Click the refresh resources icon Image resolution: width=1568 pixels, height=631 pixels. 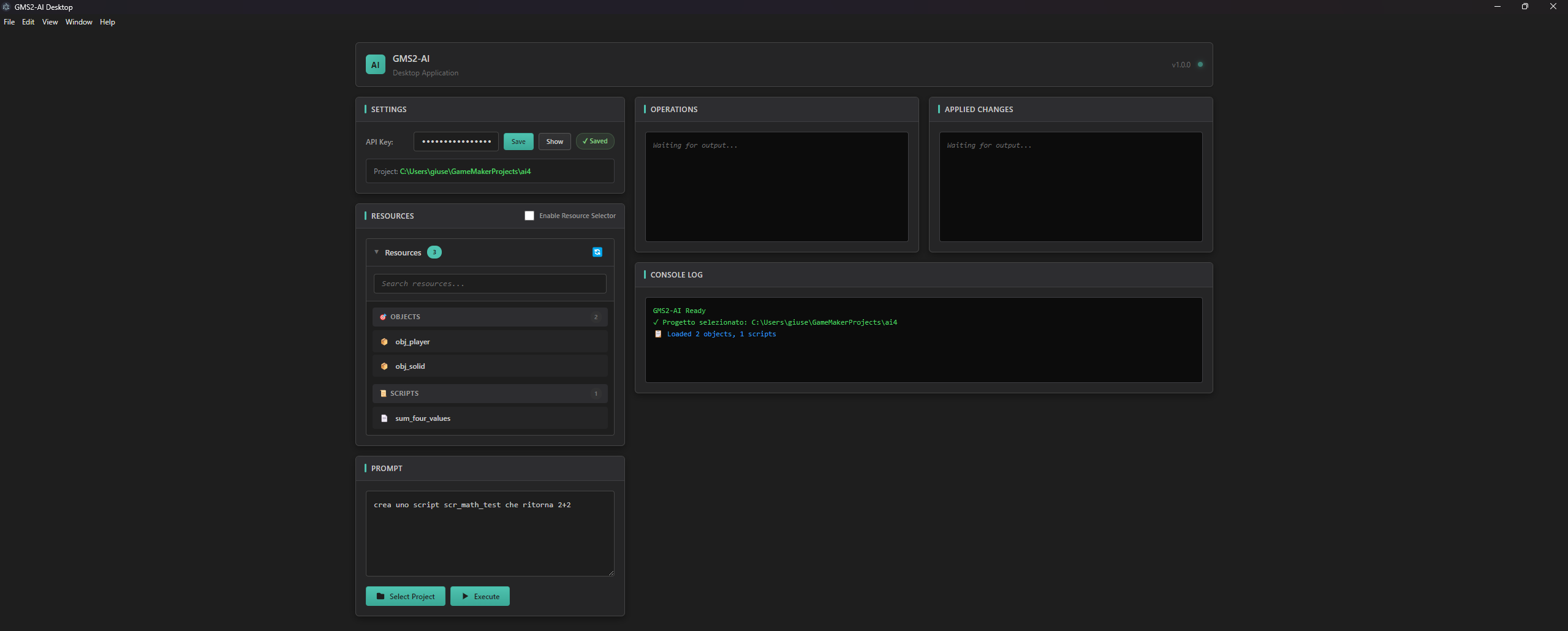click(x=597, y=252)
